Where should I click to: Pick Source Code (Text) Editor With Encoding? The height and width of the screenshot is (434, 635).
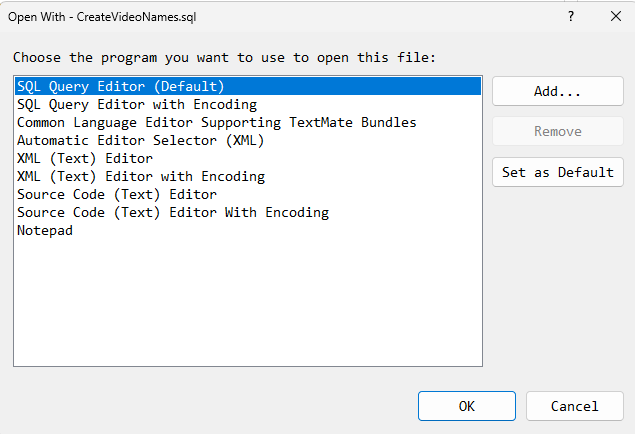[x=173, y=212]
